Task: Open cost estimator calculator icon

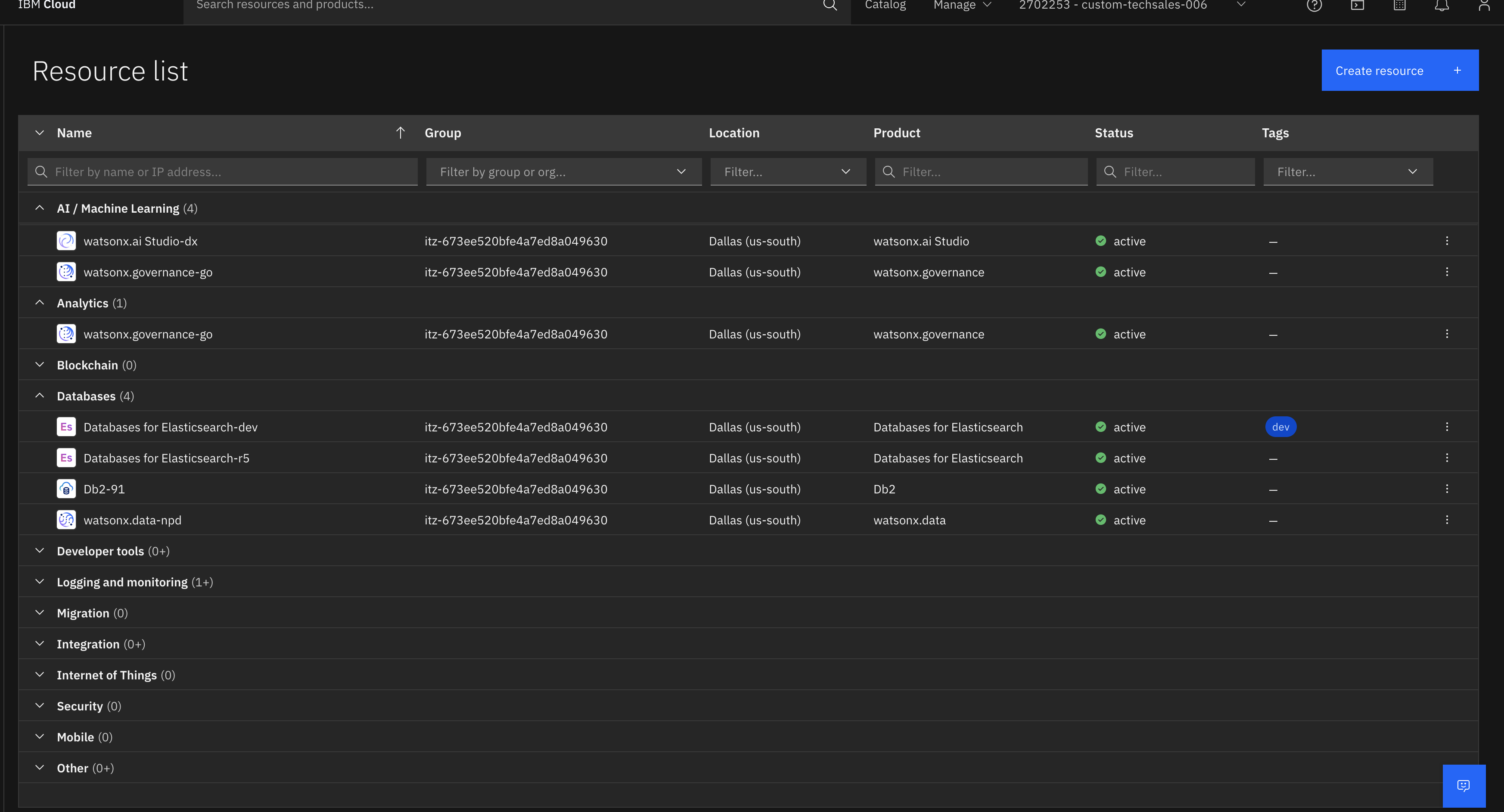Action: pos(1399,5)
